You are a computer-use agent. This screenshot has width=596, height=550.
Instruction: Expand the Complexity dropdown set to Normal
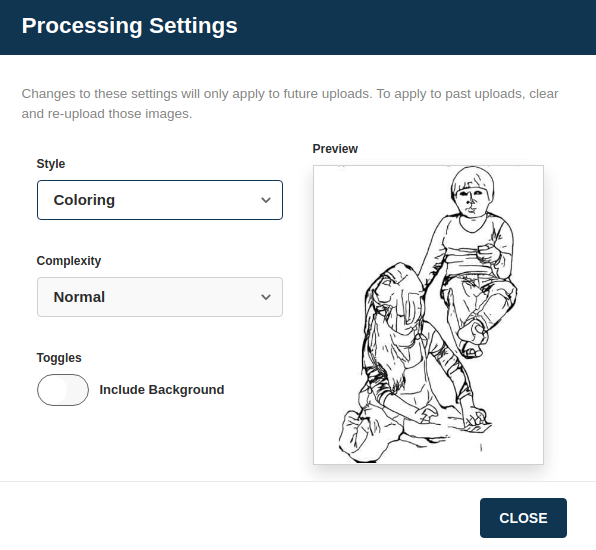(x=160, y=297)
